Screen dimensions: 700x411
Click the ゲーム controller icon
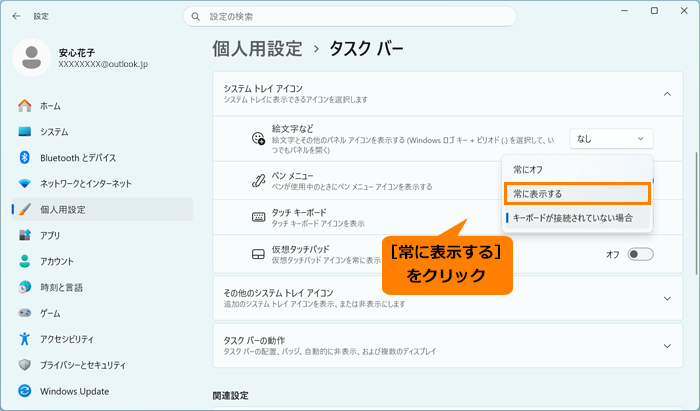[x=25, y=313]
